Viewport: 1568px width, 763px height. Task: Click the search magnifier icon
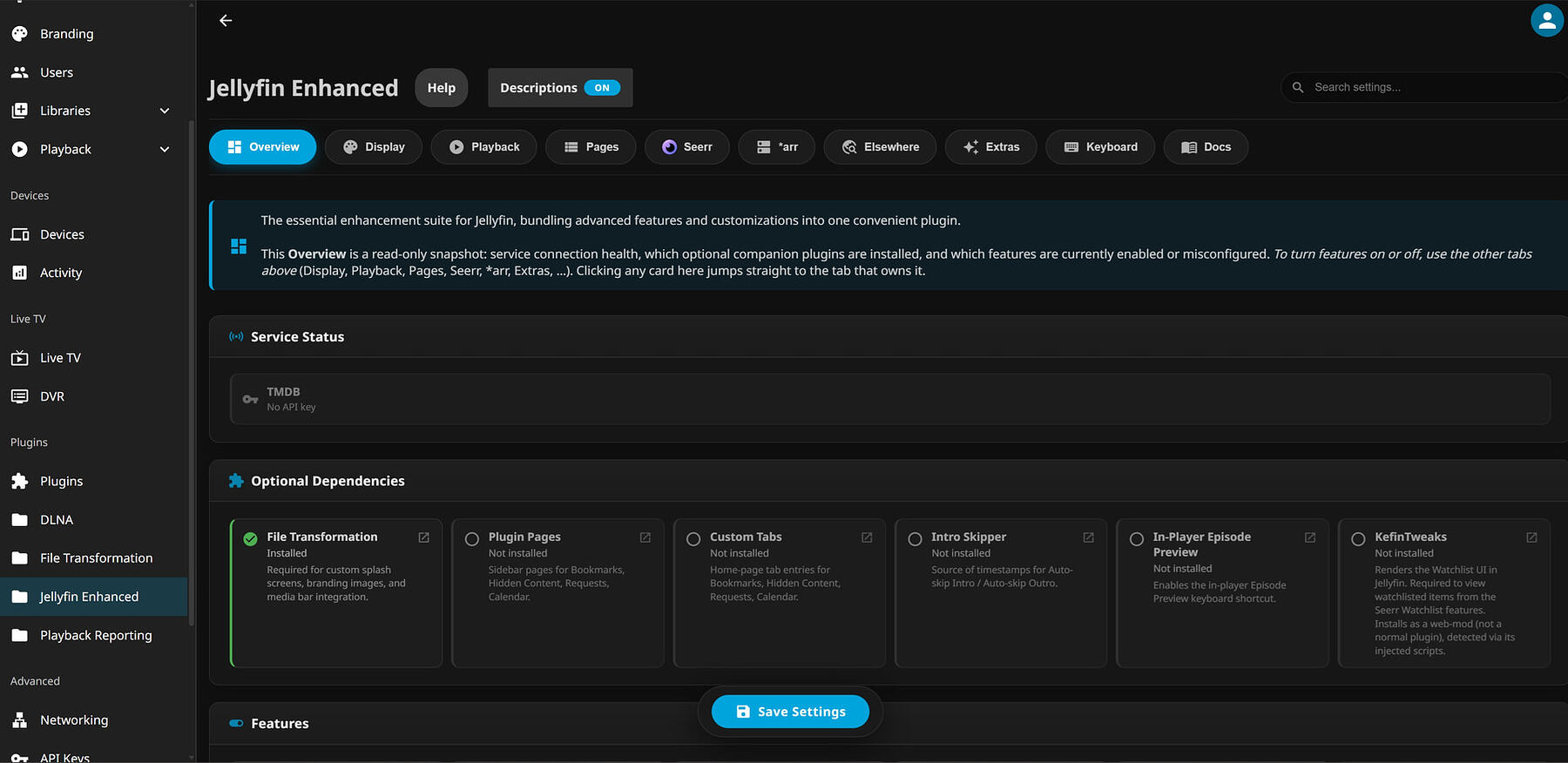tap(1298, 87)
